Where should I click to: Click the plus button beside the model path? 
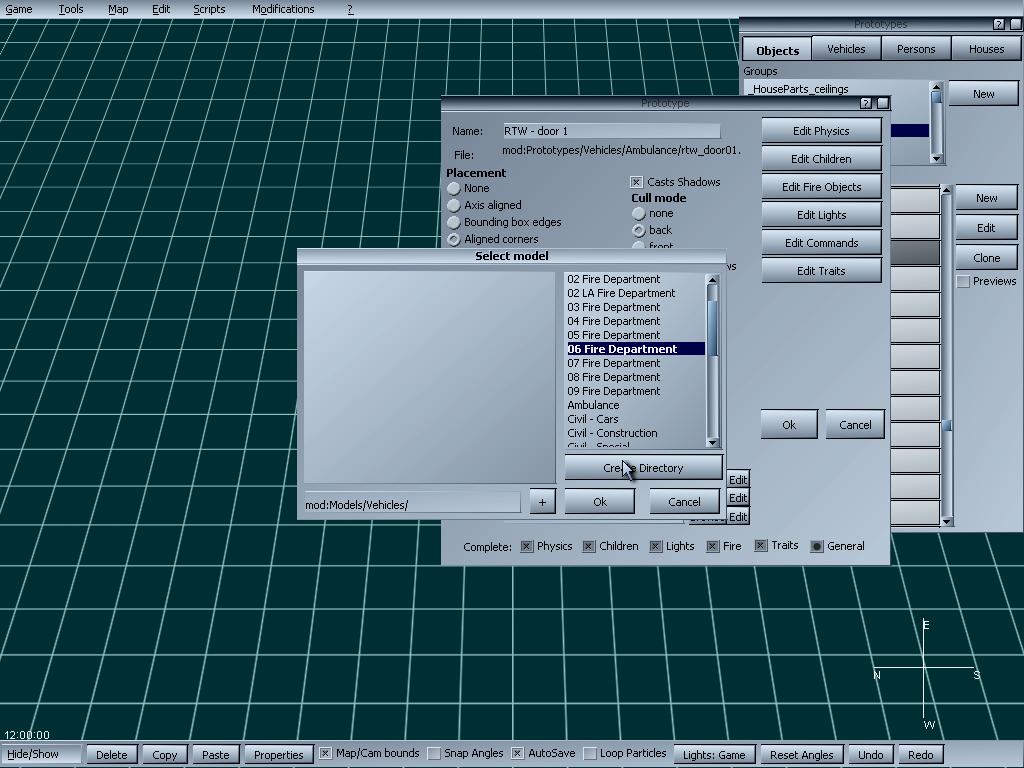click(x=542, y=502)
